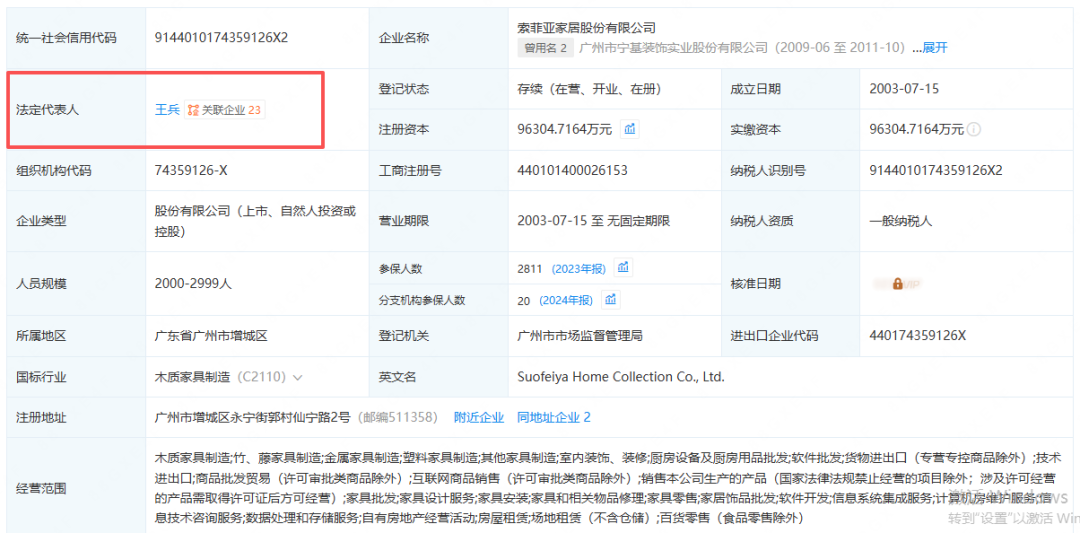Click the English name Suofeiya Home Collection
1080x533 pixels.
tap(620, 377)
